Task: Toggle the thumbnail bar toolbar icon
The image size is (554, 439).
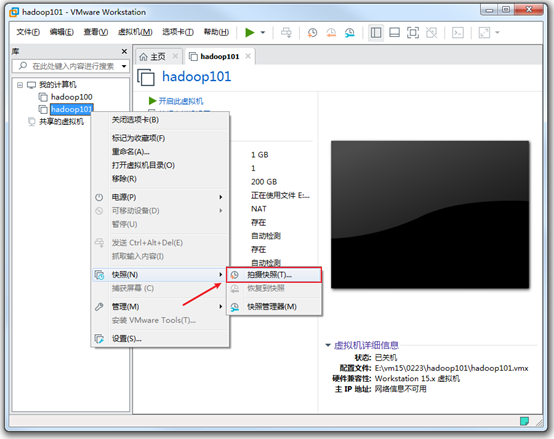Action: (x=394, y=32)
